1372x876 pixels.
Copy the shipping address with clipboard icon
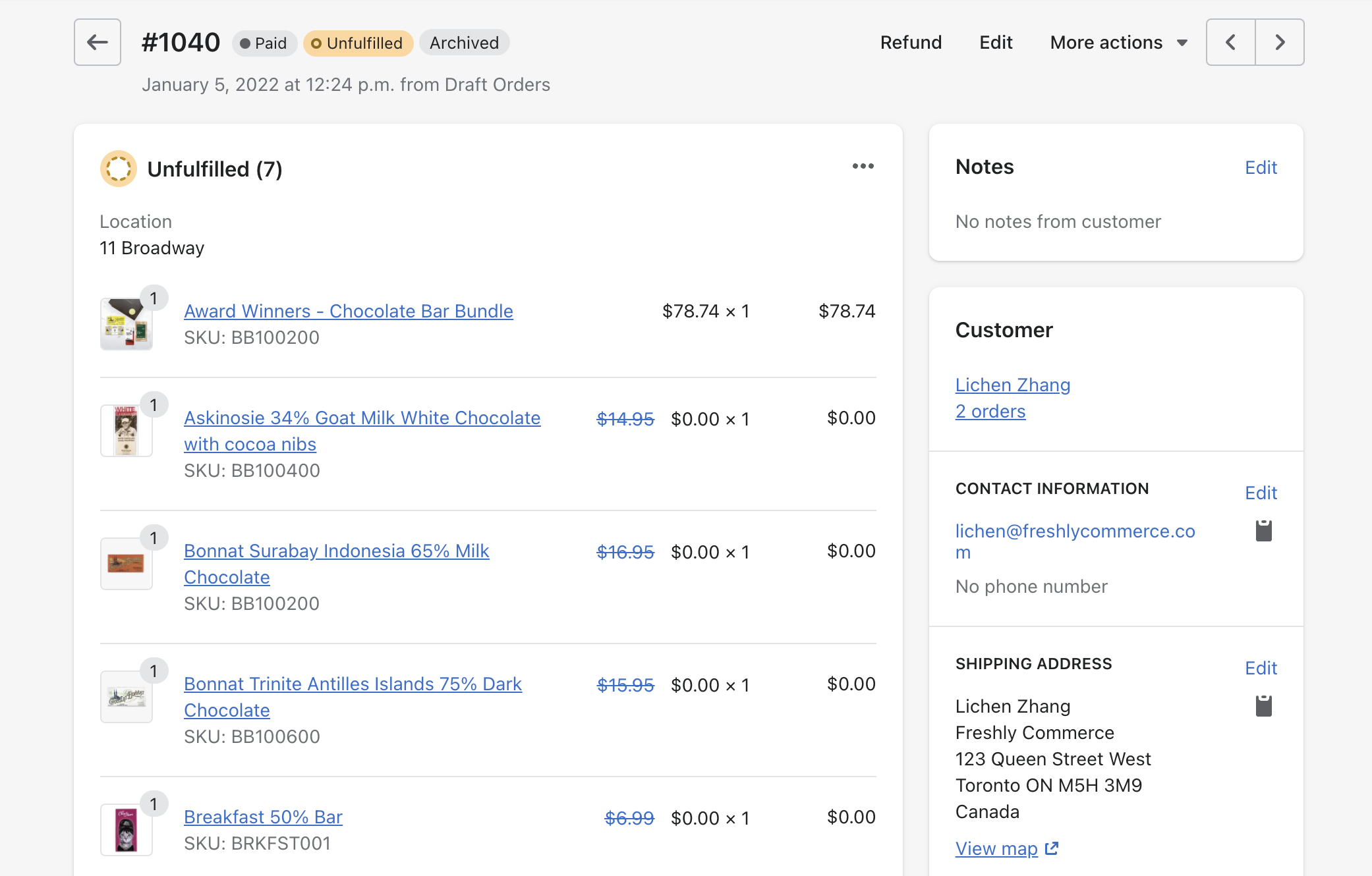click(x=1263, y=705)
